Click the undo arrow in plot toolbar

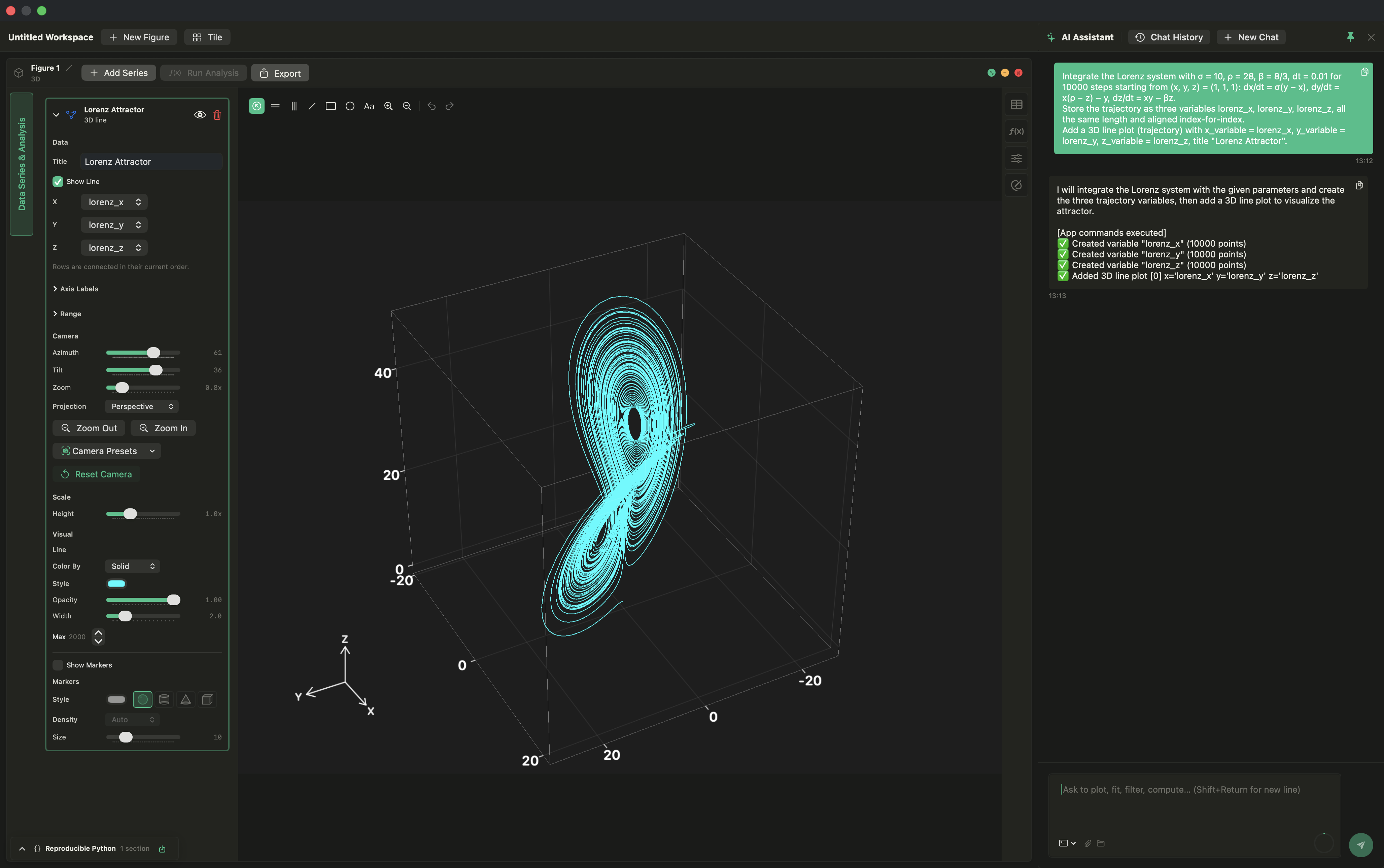[x=431, y=106]
